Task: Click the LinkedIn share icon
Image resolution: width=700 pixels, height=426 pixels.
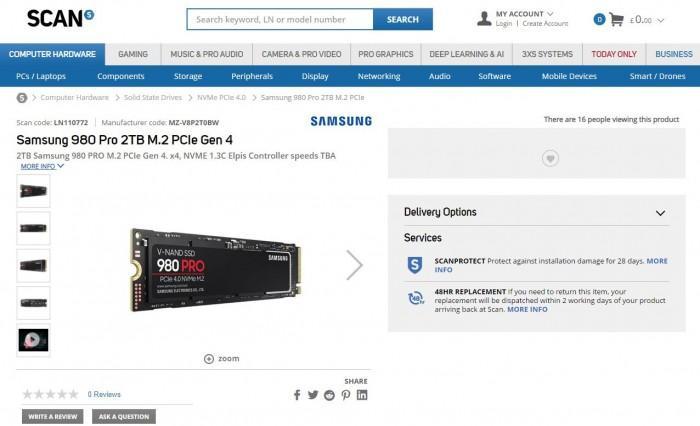Action: (362, 395)
